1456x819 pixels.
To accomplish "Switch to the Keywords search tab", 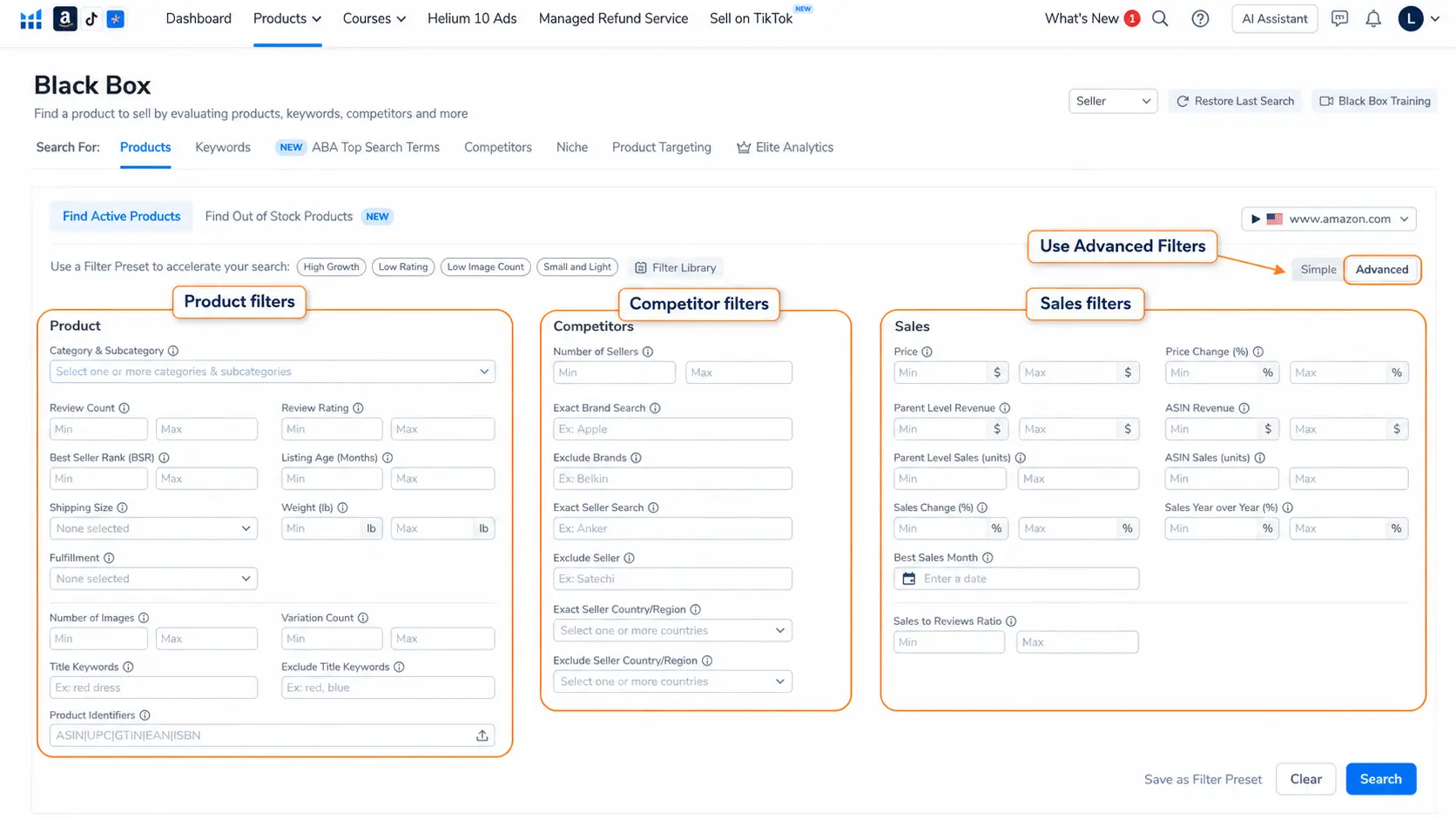I will (223, 147).
